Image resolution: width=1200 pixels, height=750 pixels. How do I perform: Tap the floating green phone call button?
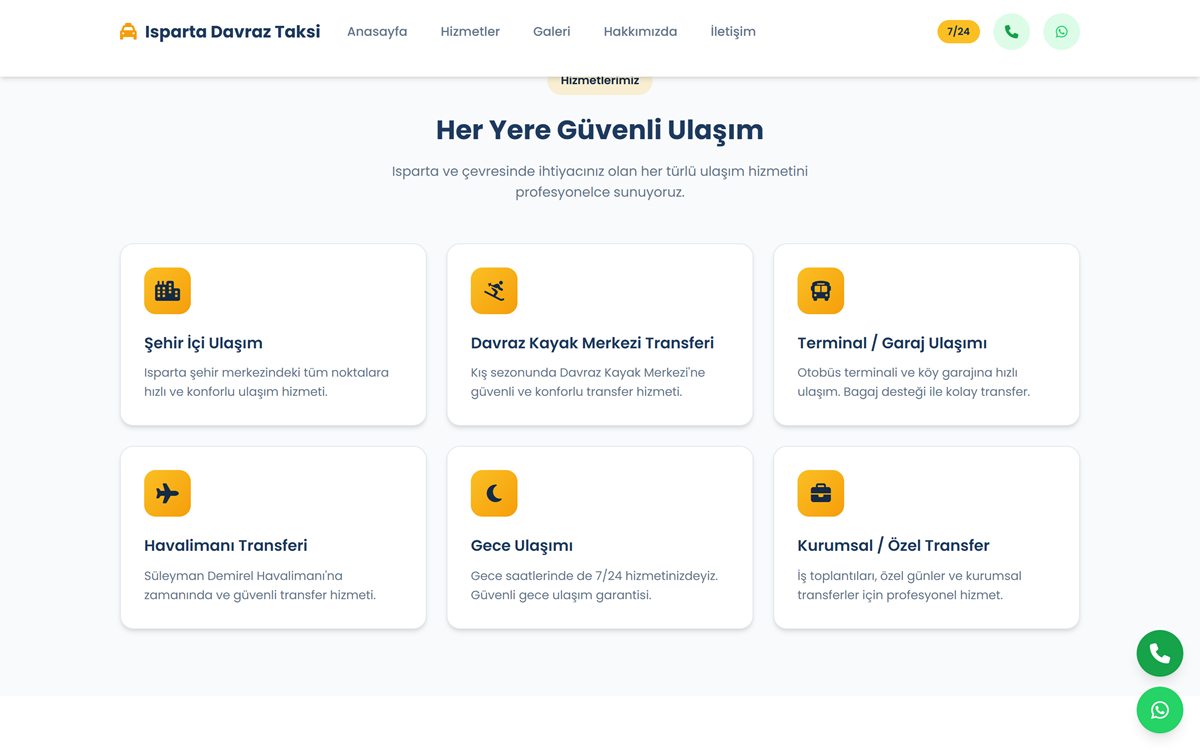(1160, 654)
